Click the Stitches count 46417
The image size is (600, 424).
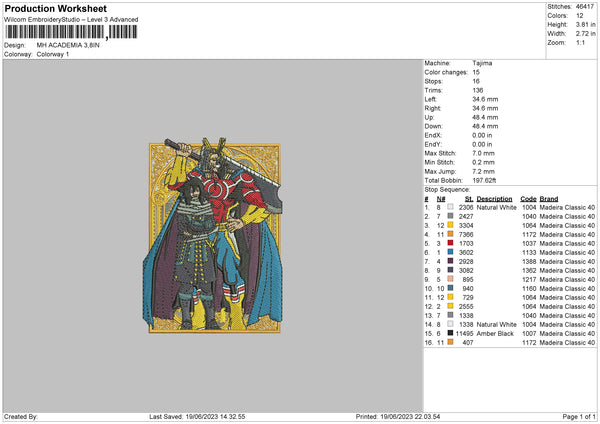coord(583,7)
